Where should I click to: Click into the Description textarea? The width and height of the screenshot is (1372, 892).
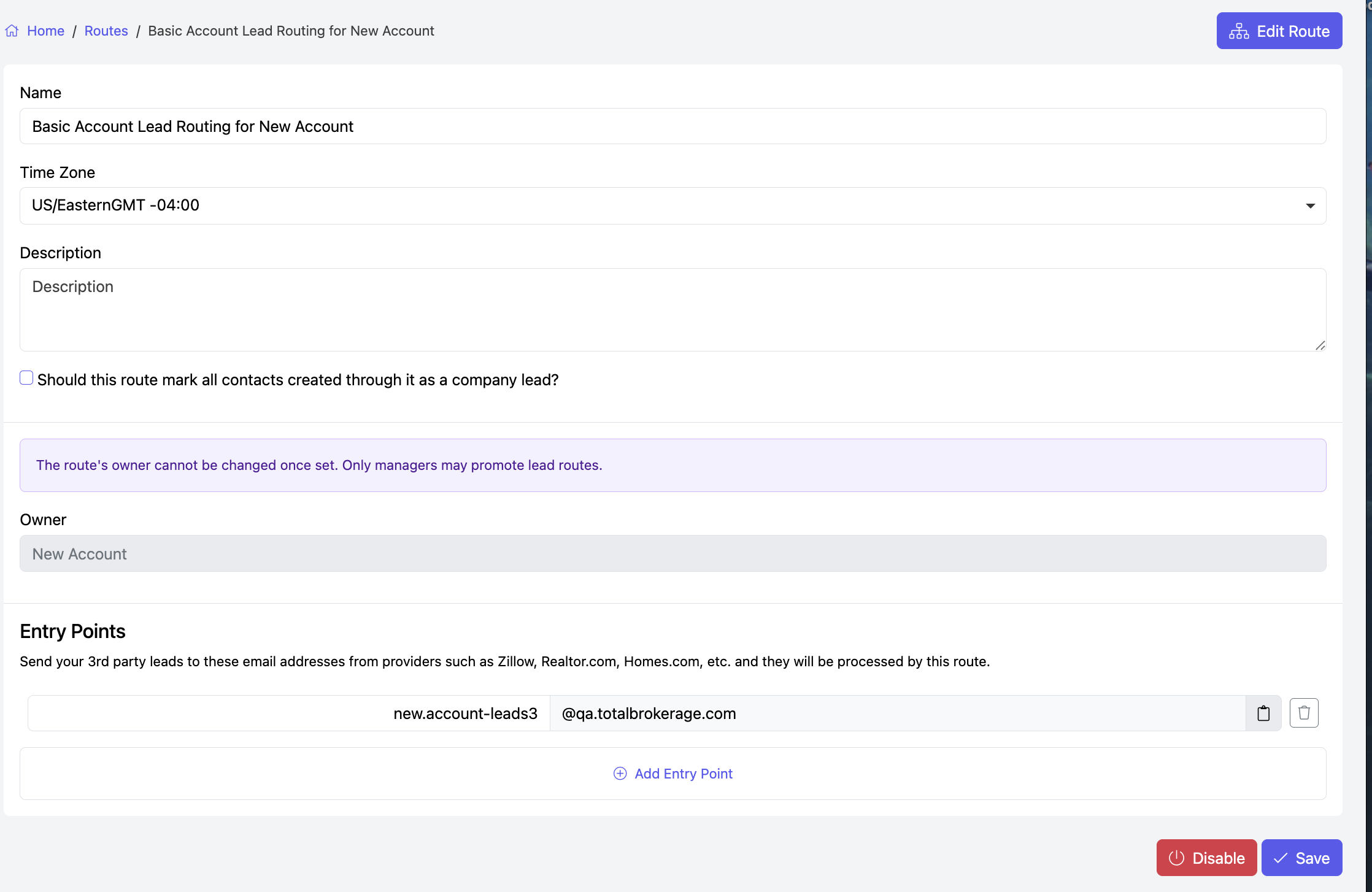673,309
